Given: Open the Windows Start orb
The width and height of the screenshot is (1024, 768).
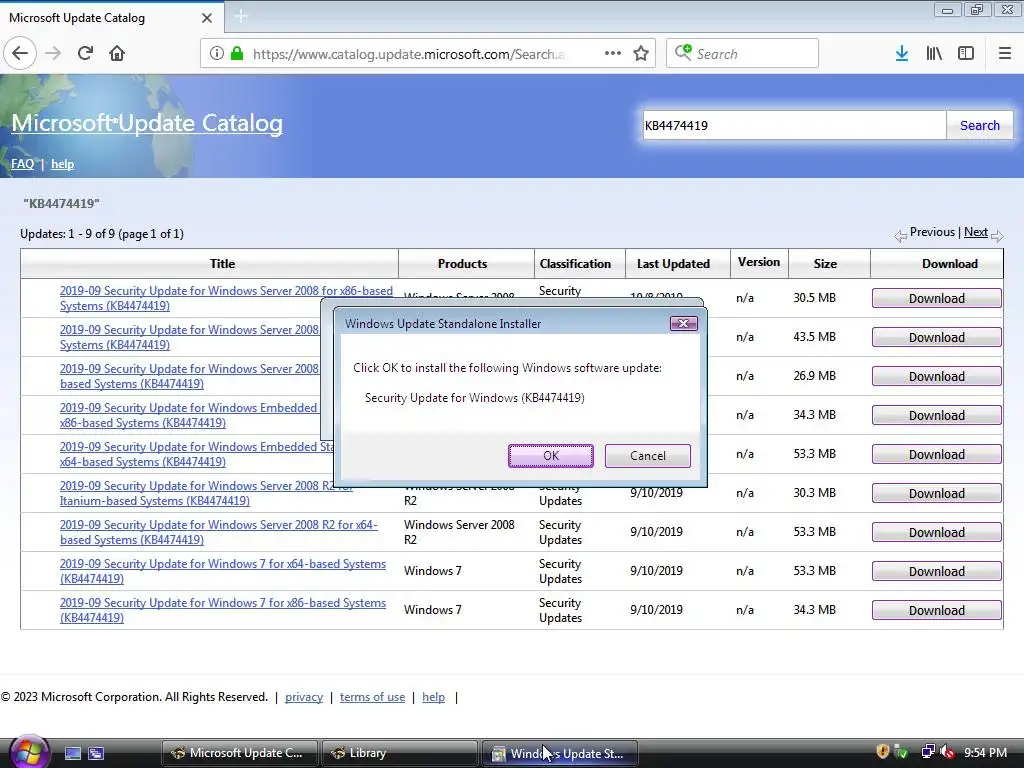Looking at the screenshot, I should pos(29,752).
